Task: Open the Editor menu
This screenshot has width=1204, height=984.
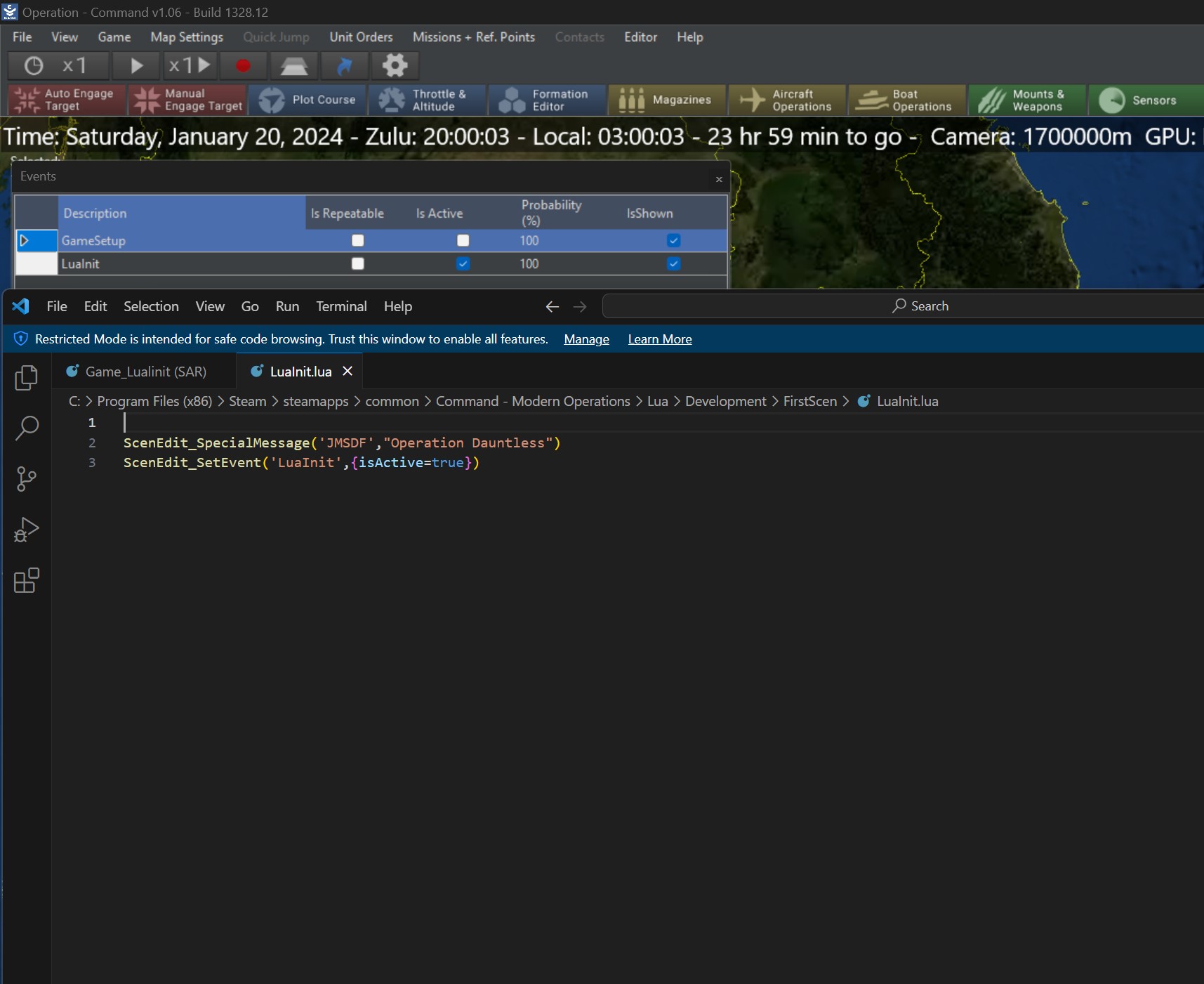Action: tap(641, 37)
